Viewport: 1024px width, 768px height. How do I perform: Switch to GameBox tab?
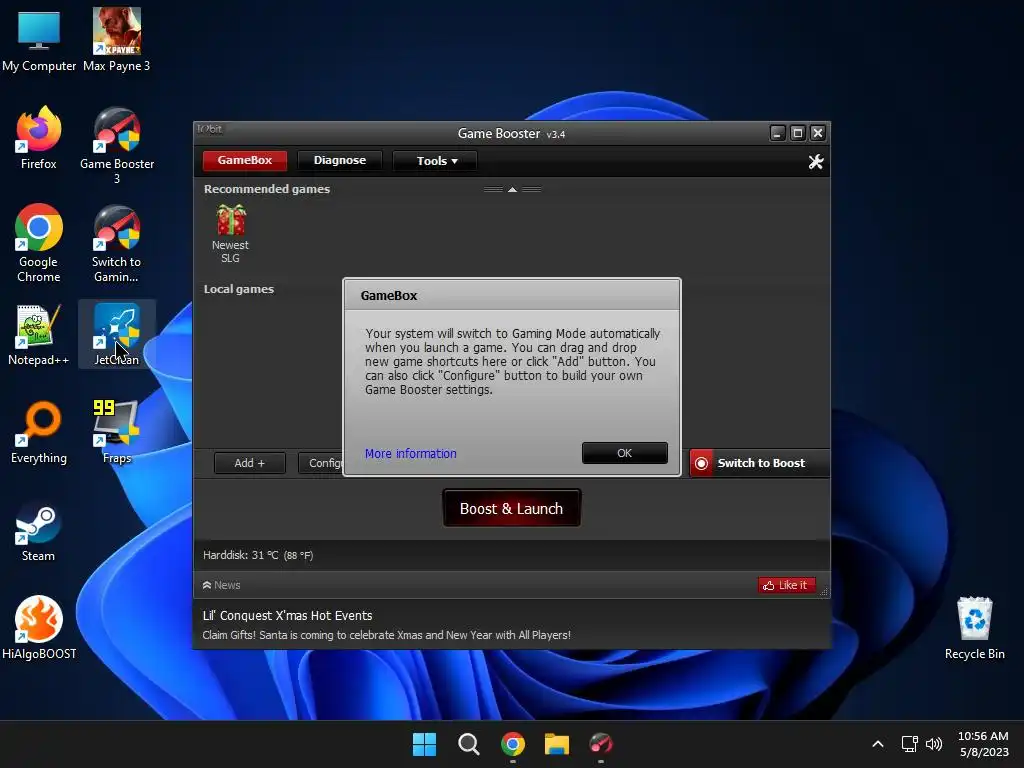245,160
